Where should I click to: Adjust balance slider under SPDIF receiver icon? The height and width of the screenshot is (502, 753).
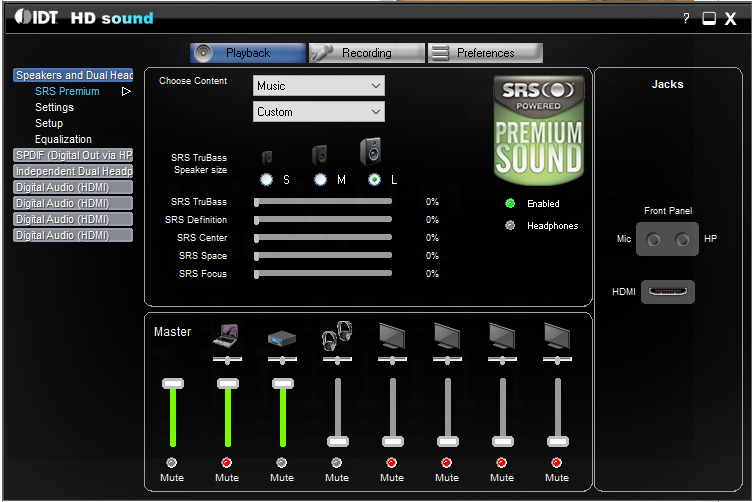pos(282,359)
